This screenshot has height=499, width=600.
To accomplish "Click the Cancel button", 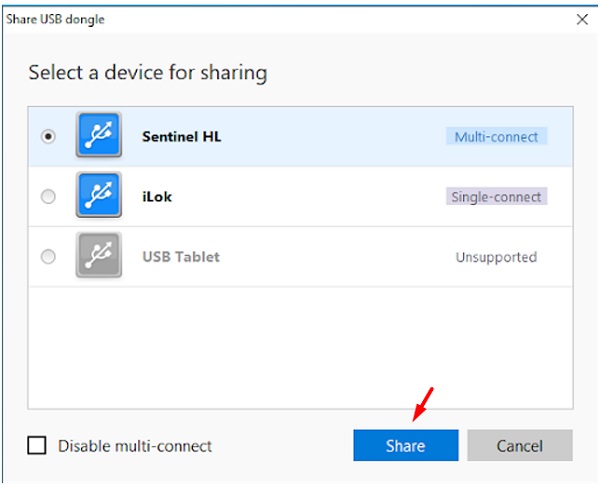I will [x=520, y=445].
